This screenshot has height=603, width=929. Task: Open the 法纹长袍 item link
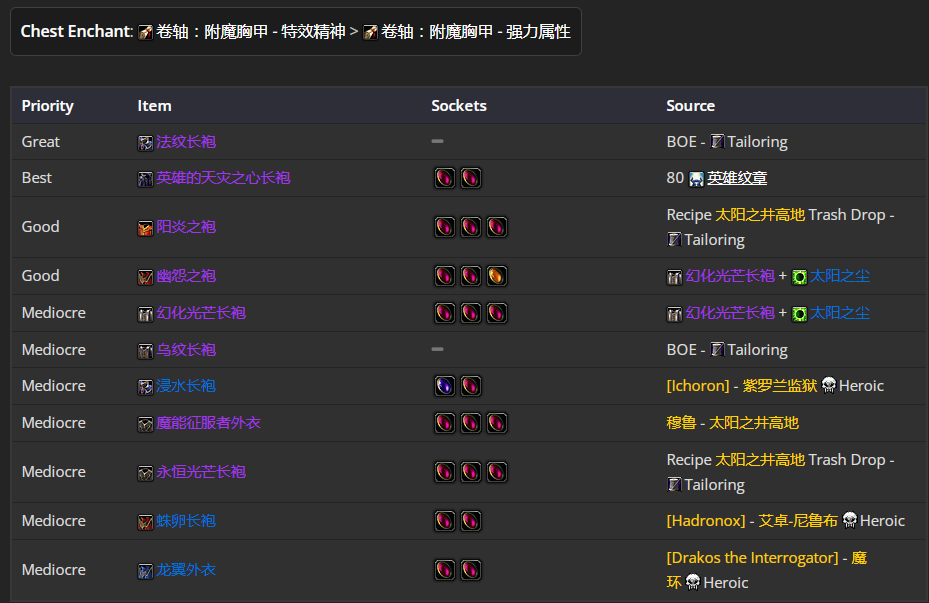click(x=186, y=142)
